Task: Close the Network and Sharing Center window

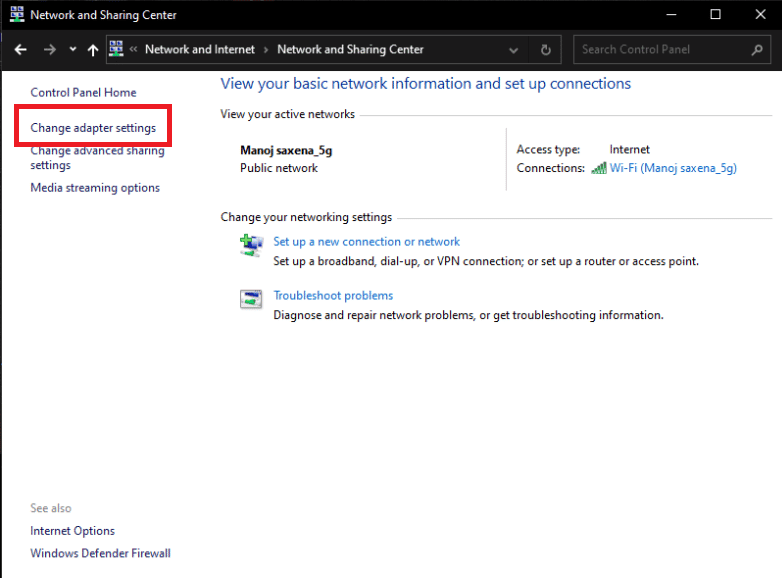Action: coord(760,14)
